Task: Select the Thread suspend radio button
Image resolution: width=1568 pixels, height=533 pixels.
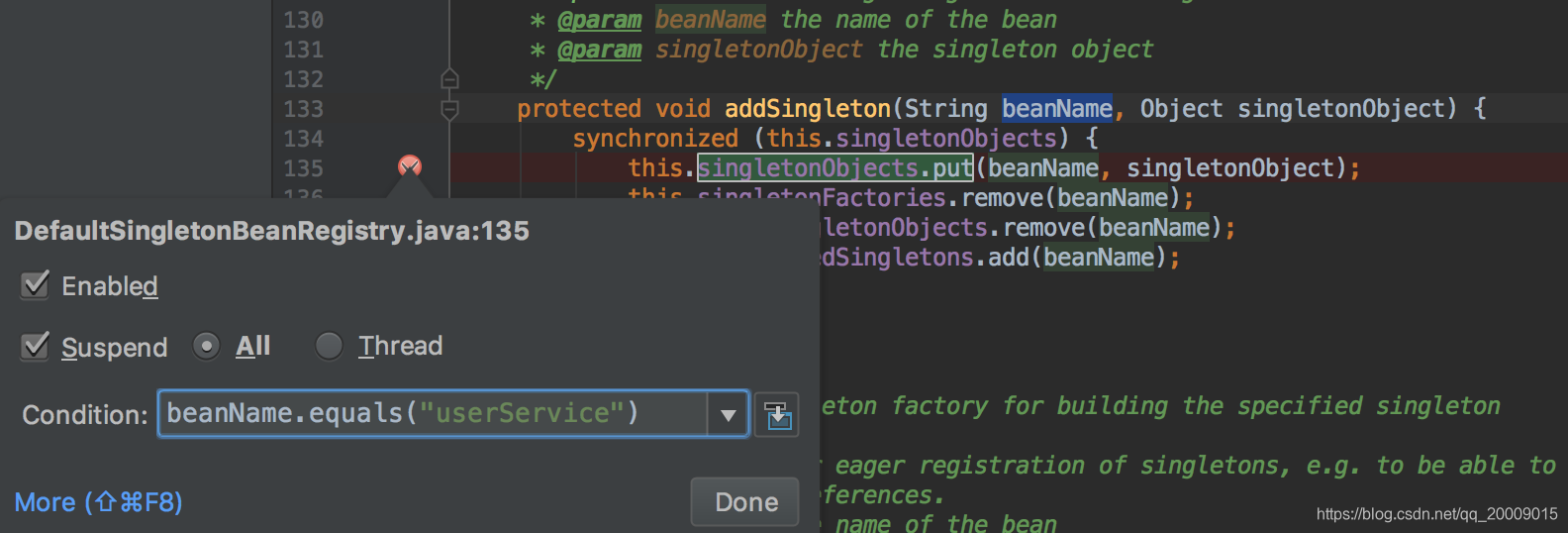Action: click(329, 346)
